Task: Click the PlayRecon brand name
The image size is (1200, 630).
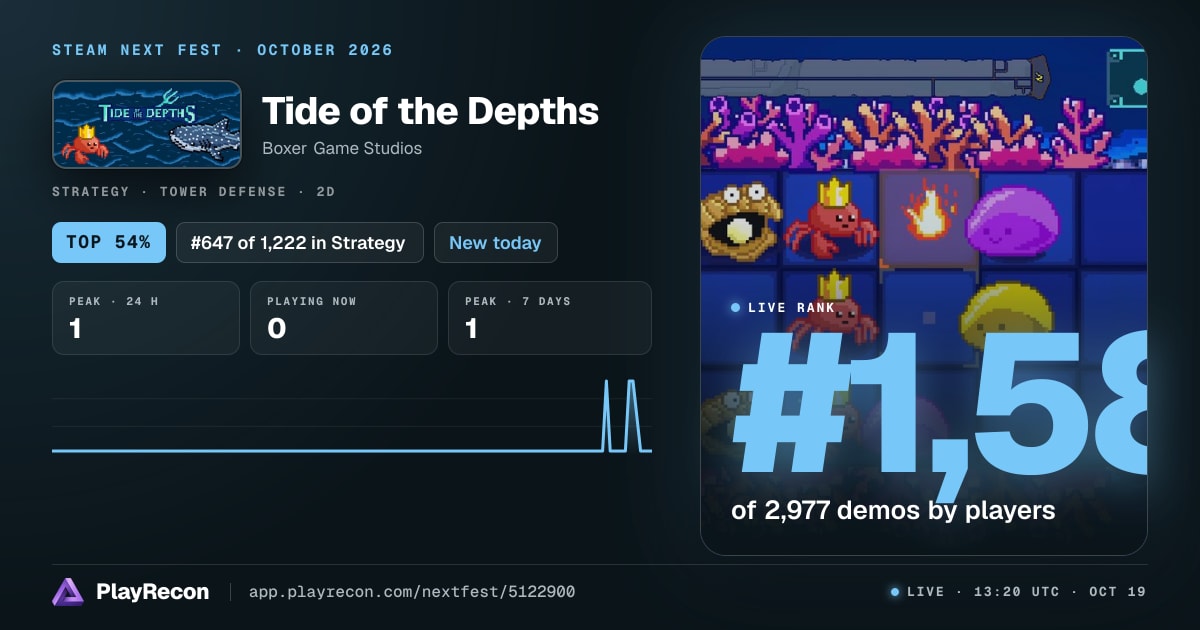Action: (x=153, y=592)
